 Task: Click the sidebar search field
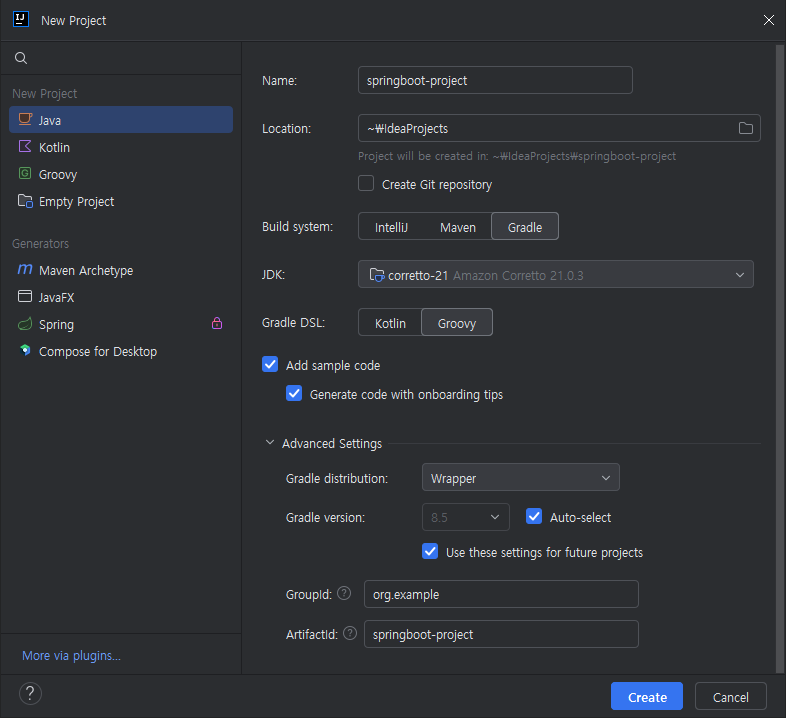[121, 58]
